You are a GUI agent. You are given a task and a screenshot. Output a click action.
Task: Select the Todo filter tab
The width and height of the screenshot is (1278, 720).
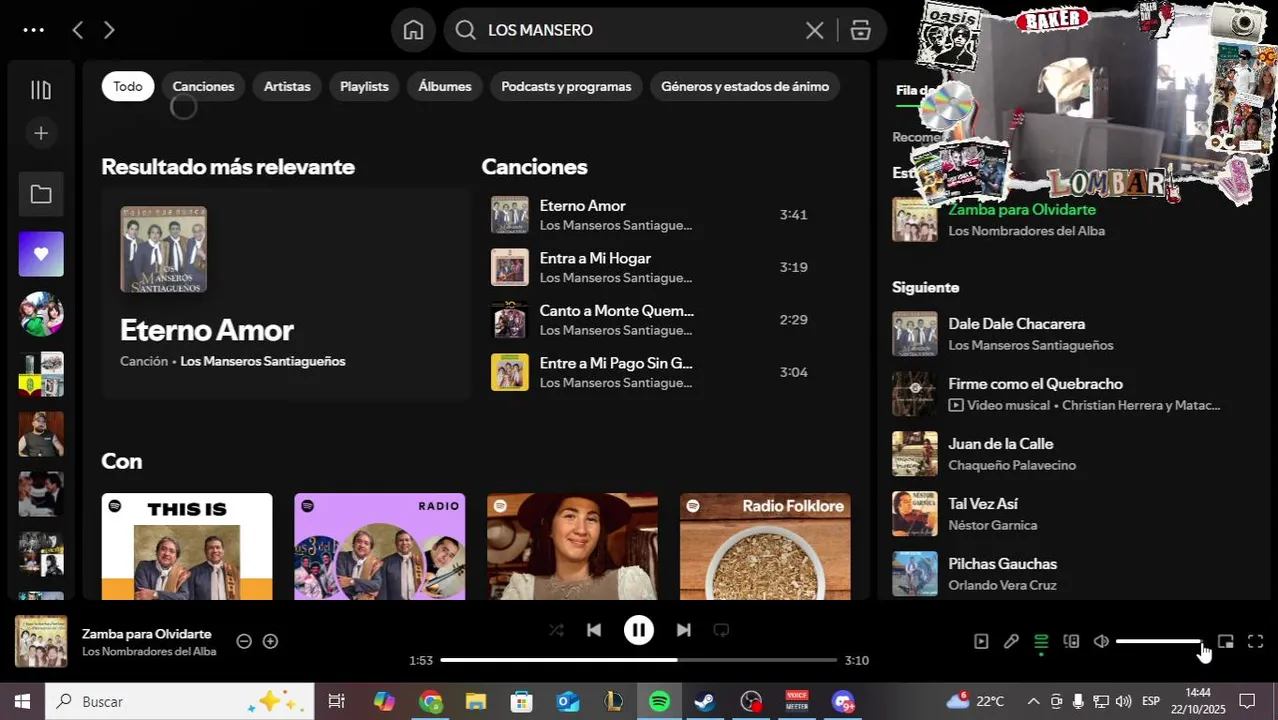(128, 86)
